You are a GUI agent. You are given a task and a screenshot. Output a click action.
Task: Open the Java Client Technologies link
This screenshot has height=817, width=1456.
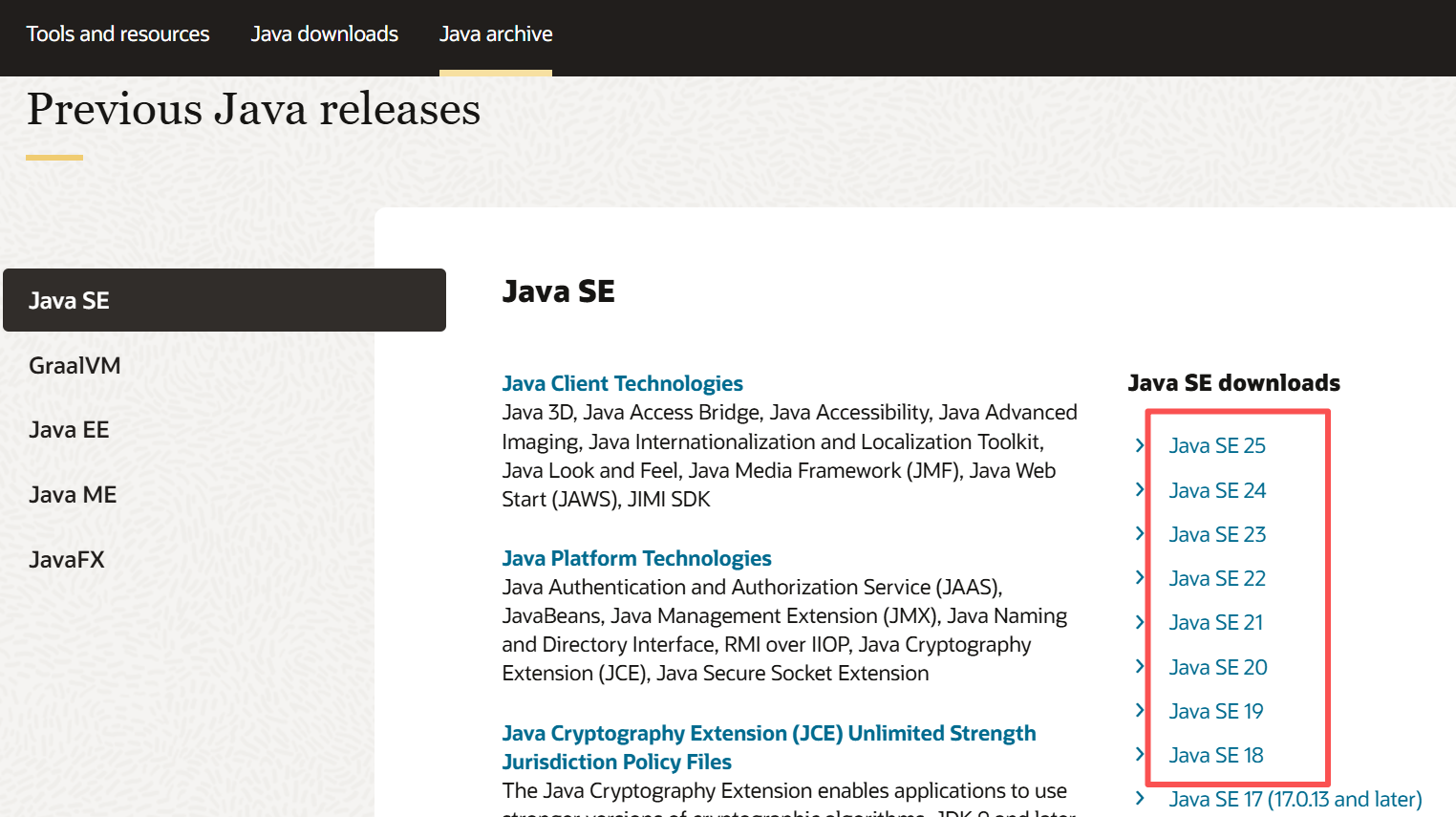click(622, 384)
